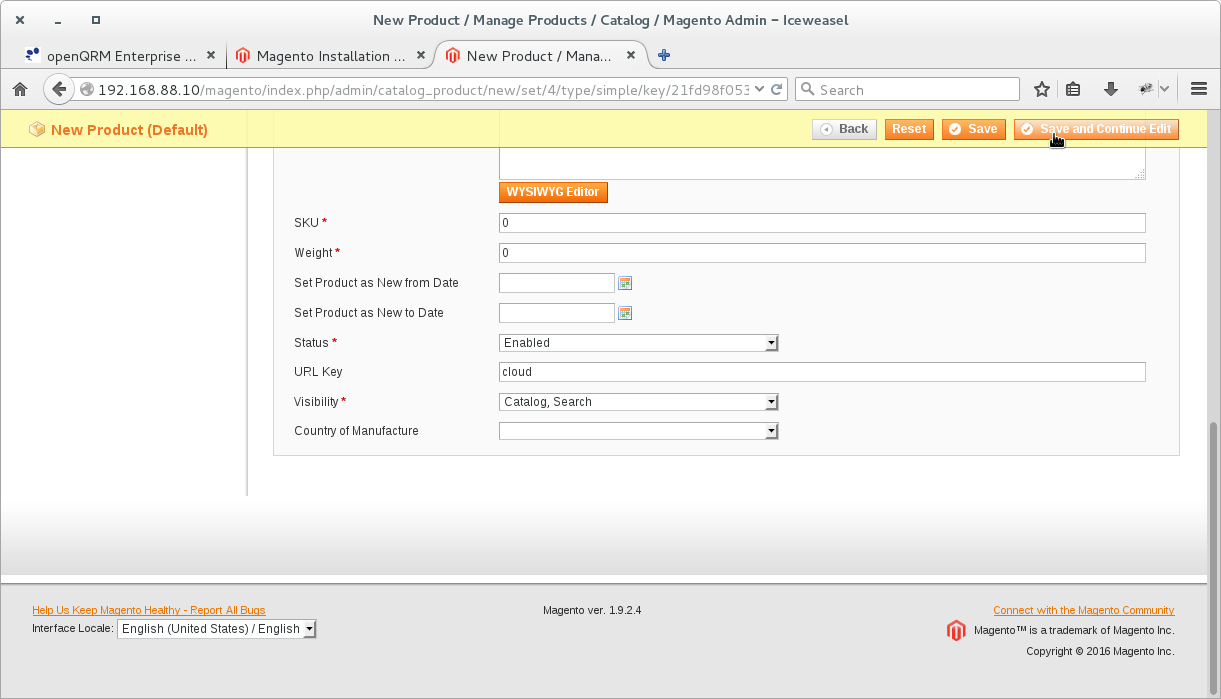The height and width of the screenshot is (699, 1221).
Task: Go to the browser Home page icon
Action: [x=19, y=89]
